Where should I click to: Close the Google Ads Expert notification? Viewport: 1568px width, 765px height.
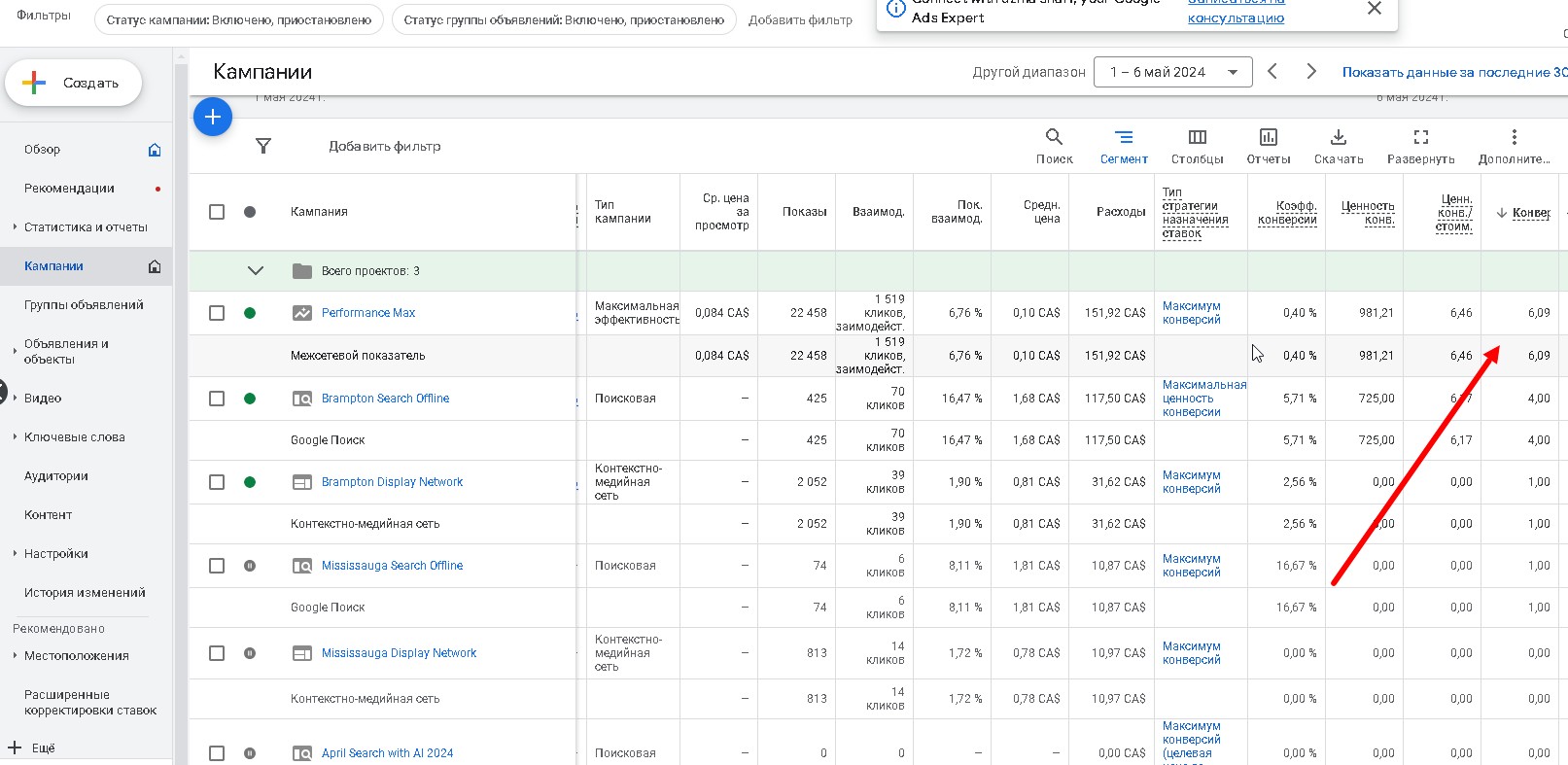[1374, 9]
